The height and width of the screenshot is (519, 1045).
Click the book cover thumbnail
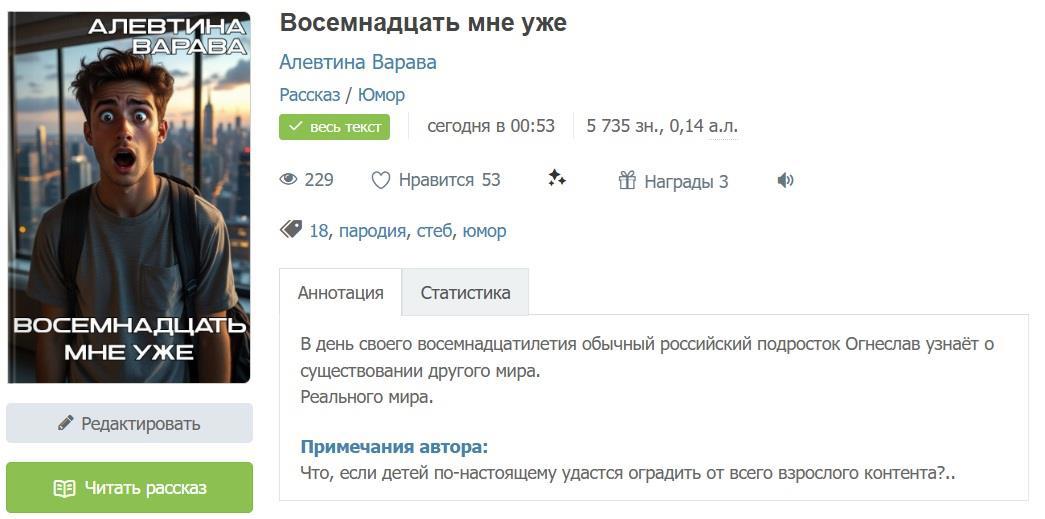click(x=129, y=198)
